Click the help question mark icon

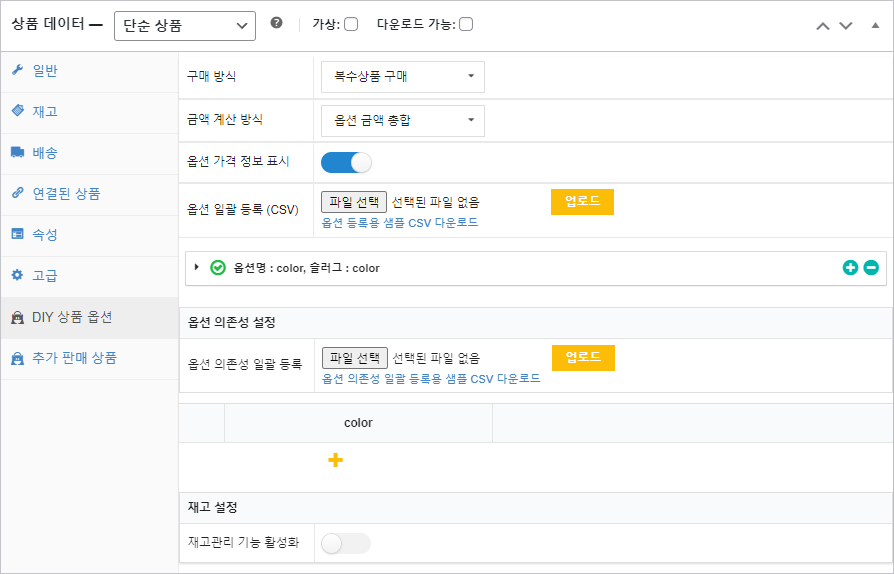[x=277, y=24]
